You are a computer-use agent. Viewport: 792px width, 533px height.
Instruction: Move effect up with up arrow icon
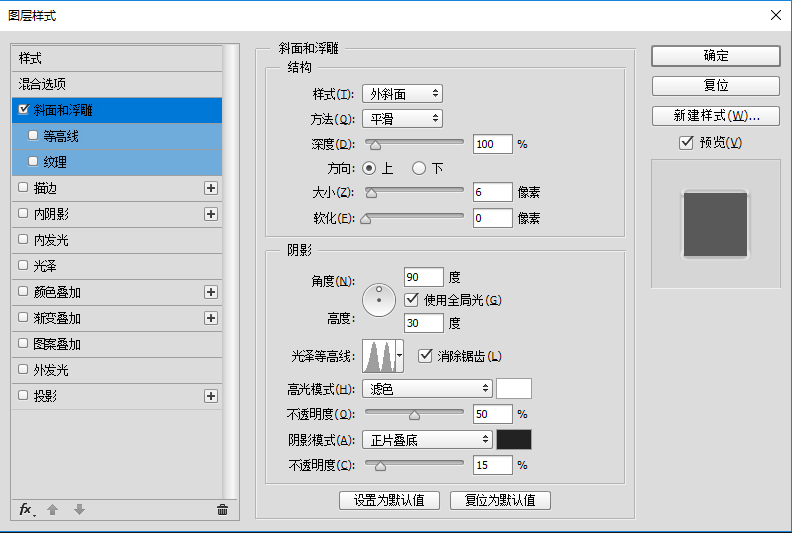[x=53, y=509]
